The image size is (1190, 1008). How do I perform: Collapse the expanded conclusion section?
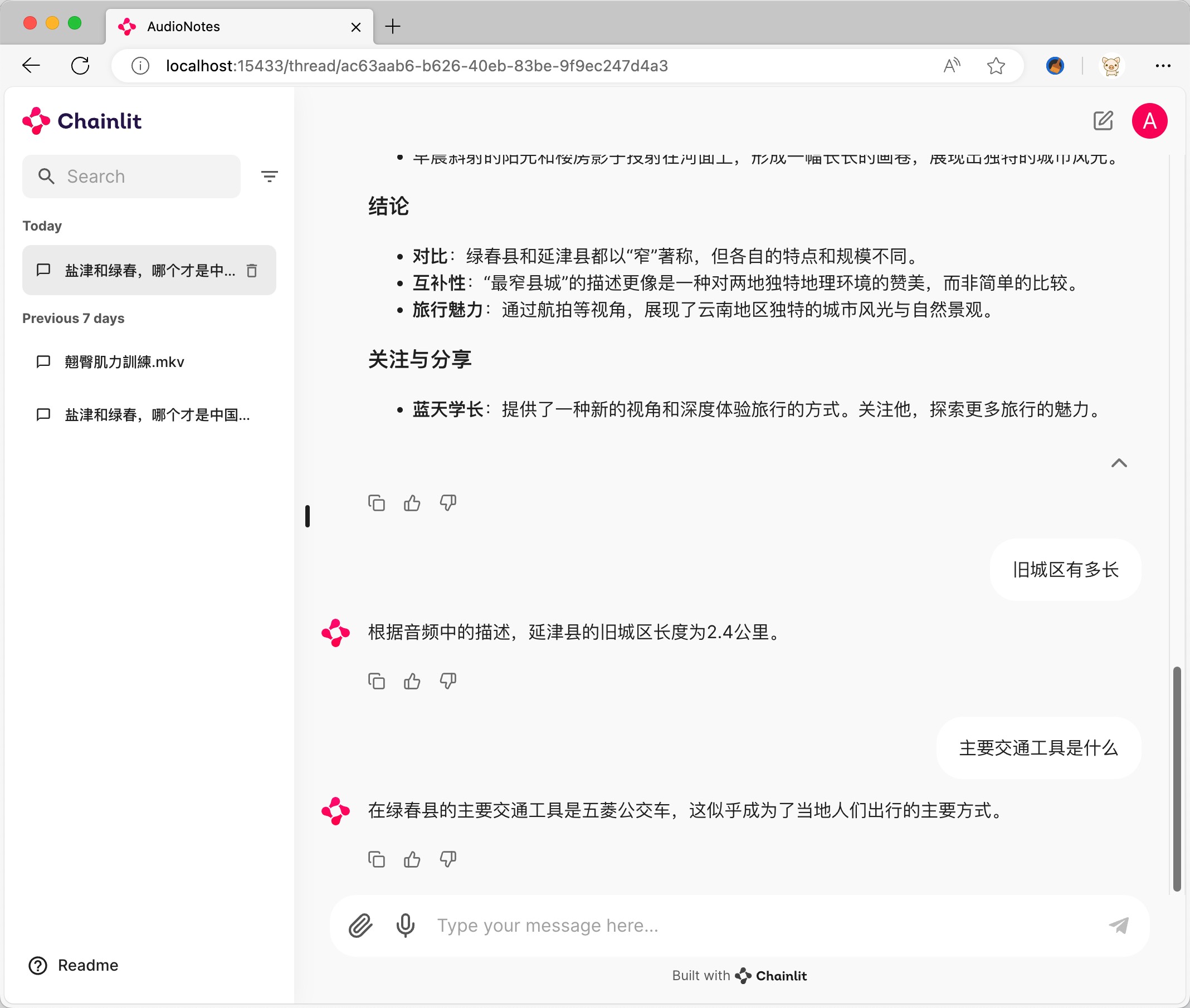[x=1119, y=463]
